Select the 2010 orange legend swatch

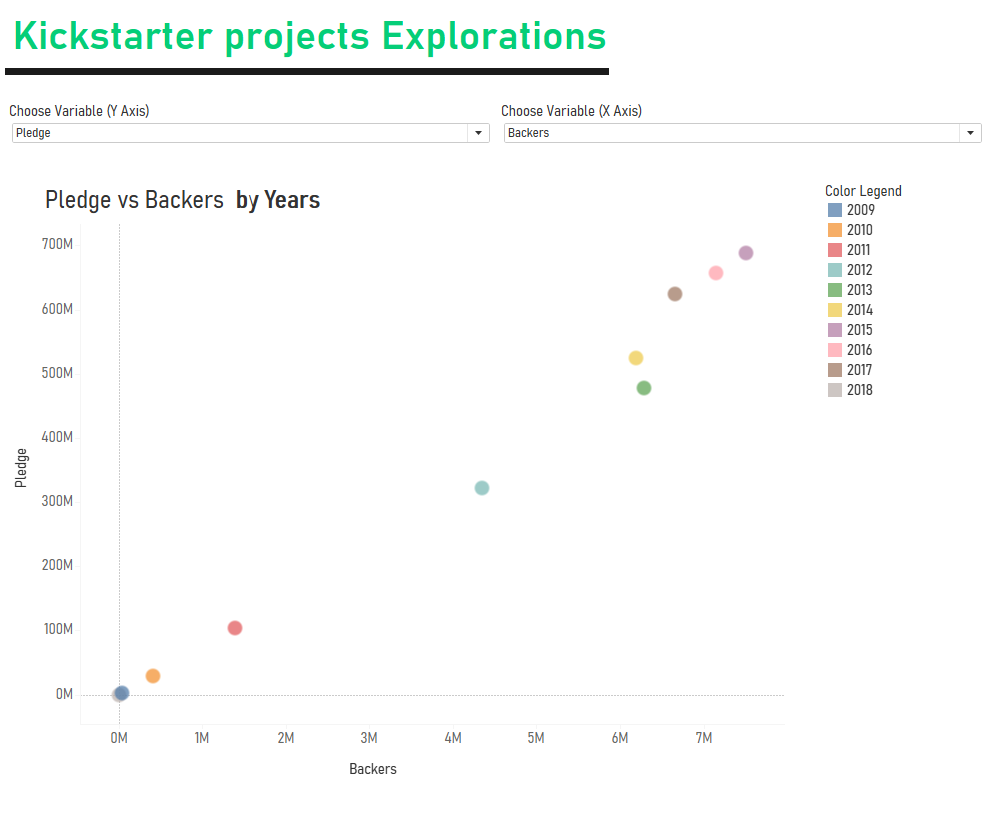pos(835,230)
